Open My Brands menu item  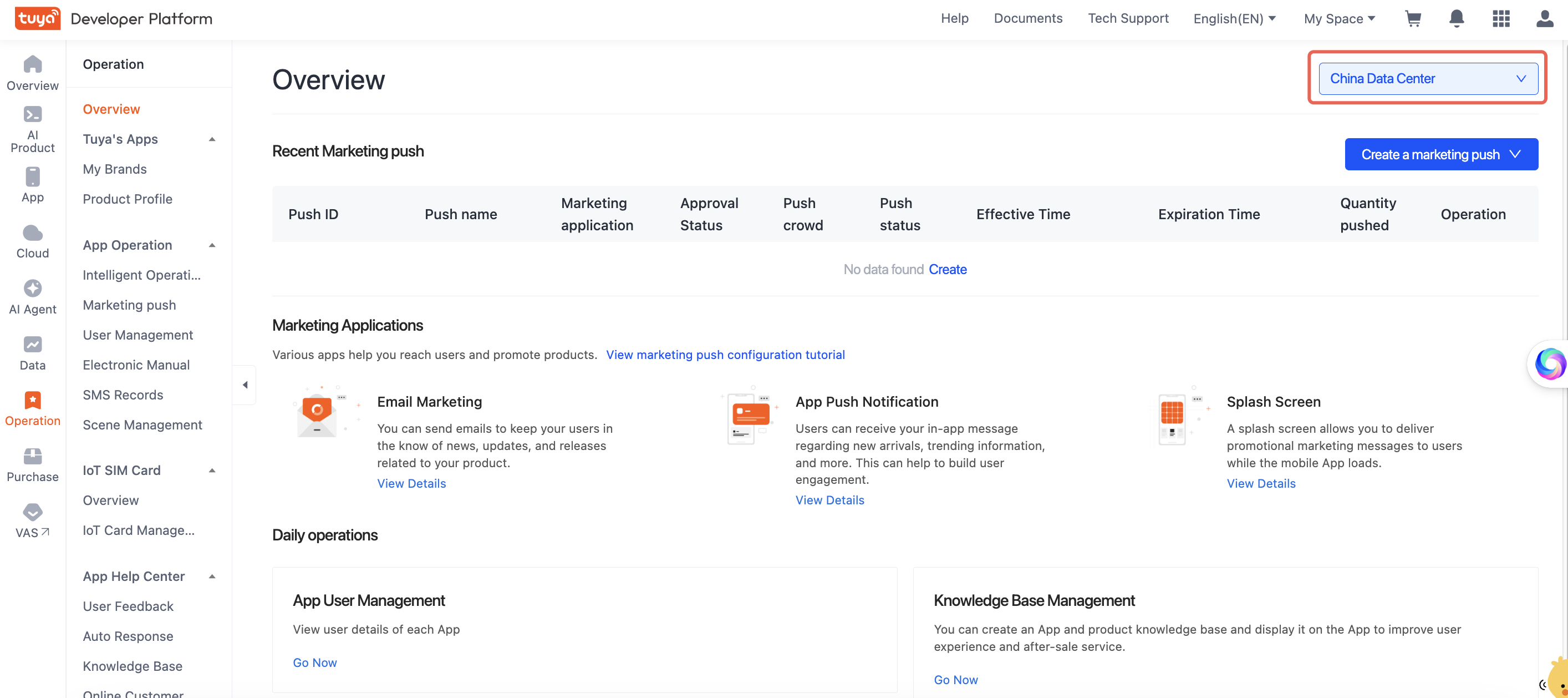tap(114, 169)
